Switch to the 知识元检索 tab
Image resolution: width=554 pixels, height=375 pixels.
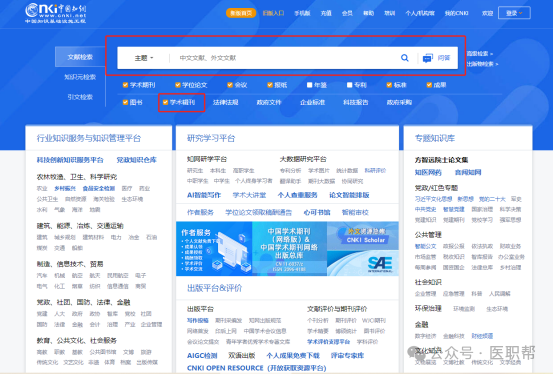80,77
